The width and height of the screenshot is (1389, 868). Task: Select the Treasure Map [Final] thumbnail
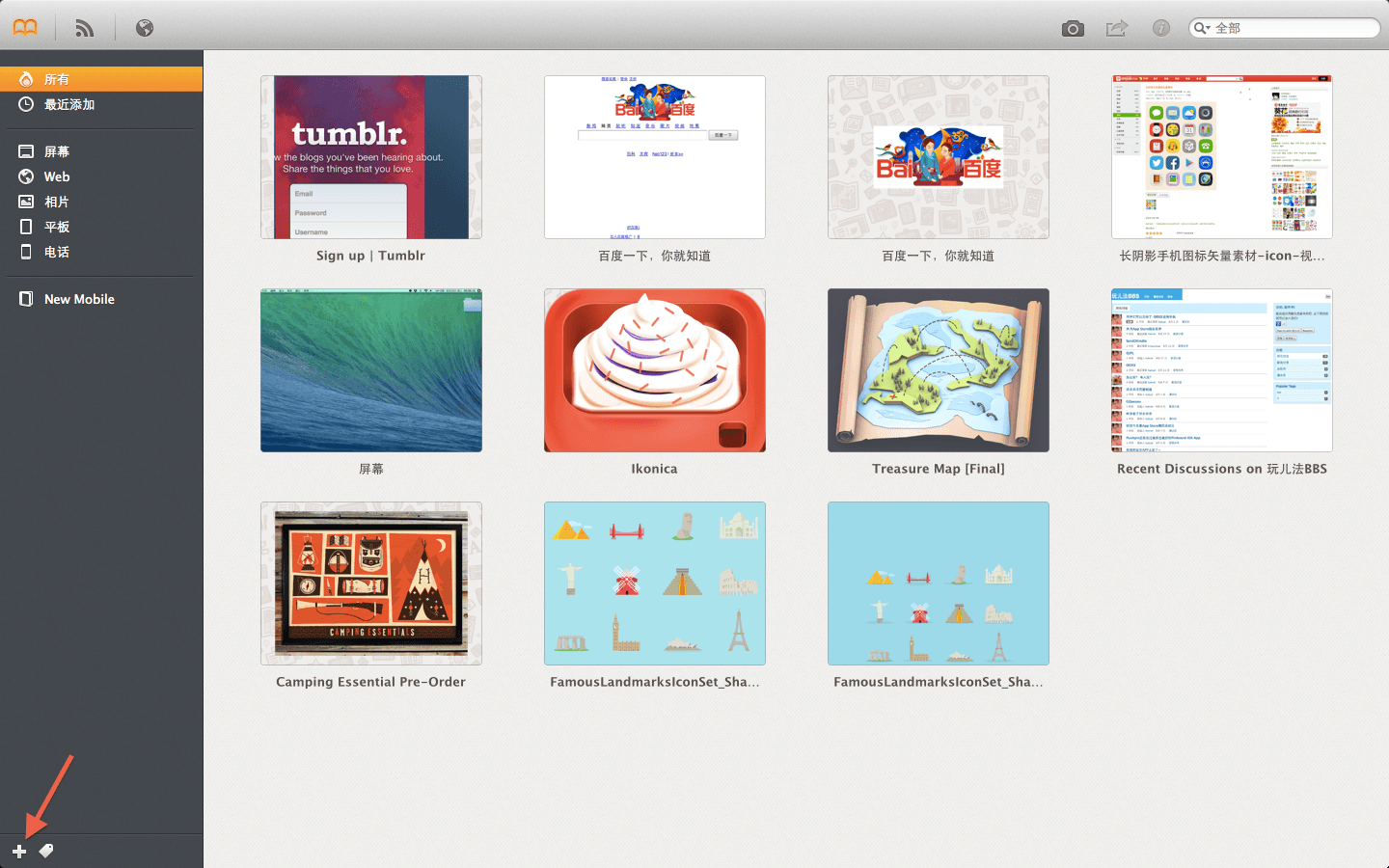point(939,370)
